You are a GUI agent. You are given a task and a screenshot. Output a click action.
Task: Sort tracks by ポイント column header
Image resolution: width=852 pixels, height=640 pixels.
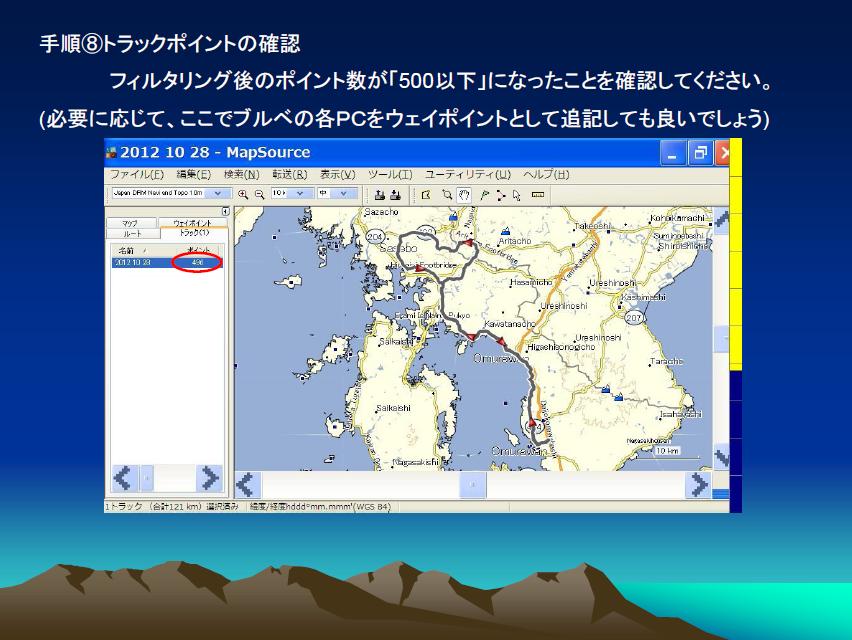coord(198,250)
